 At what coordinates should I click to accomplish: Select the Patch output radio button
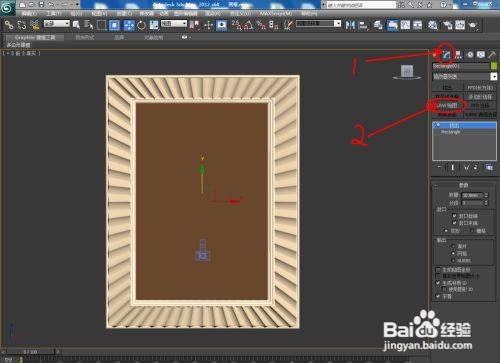[x=453, y=246]
